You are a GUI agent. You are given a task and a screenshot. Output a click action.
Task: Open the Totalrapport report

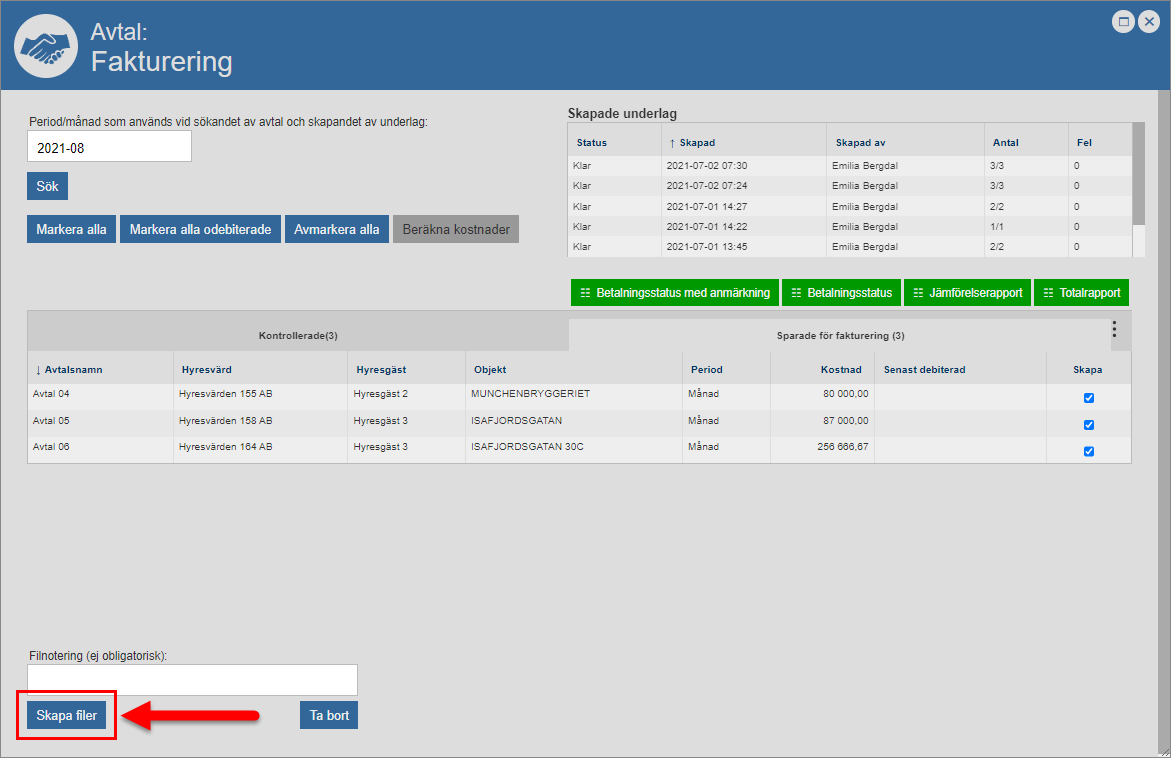1081,293
